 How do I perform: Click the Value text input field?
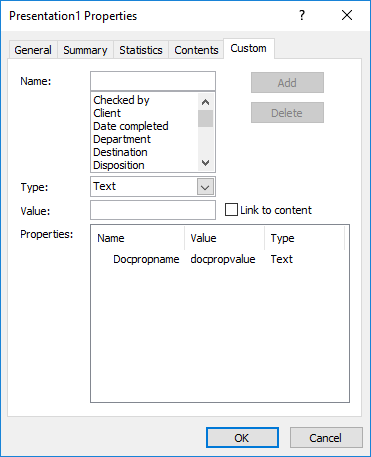point(153,210)
